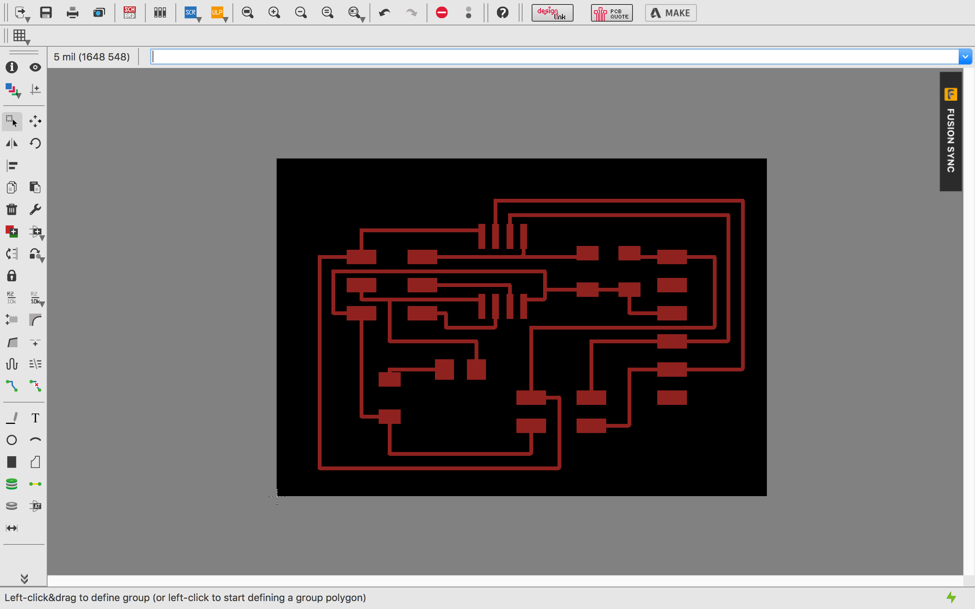Select the Circle tool

(12, 440)
